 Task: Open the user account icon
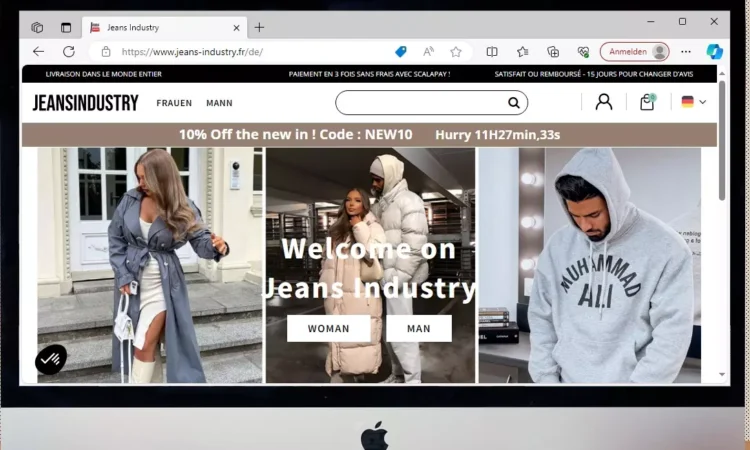coord(604,102)
